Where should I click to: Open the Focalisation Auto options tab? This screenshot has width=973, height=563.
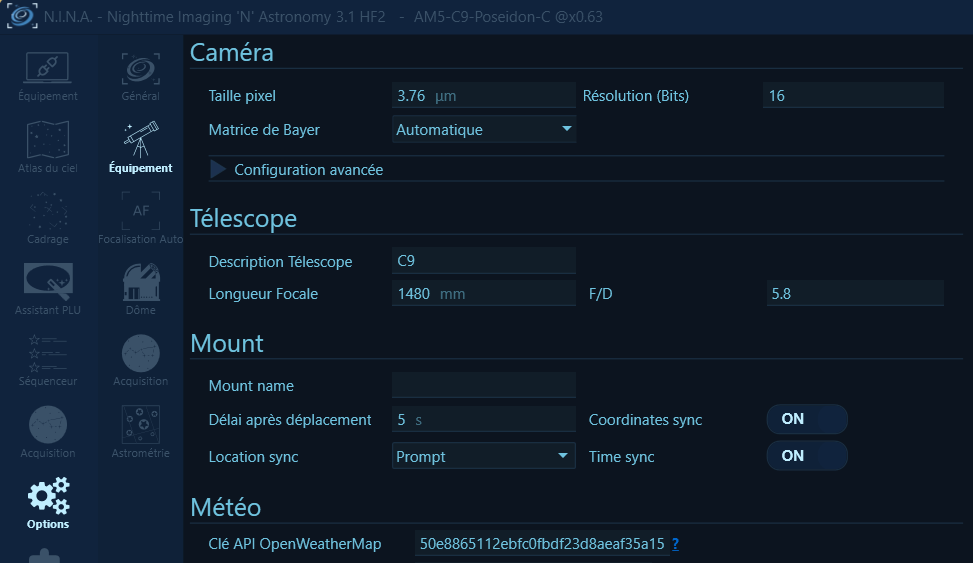coord(140,217)
